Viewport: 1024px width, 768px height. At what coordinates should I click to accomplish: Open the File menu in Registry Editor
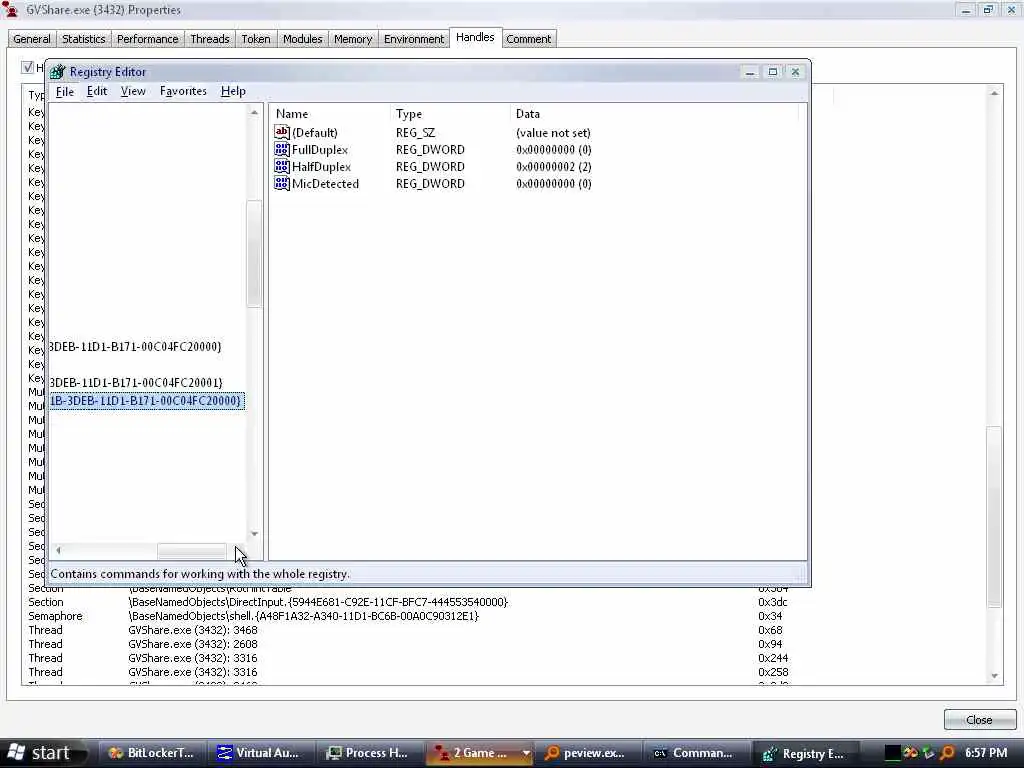[x=65, y=91]
